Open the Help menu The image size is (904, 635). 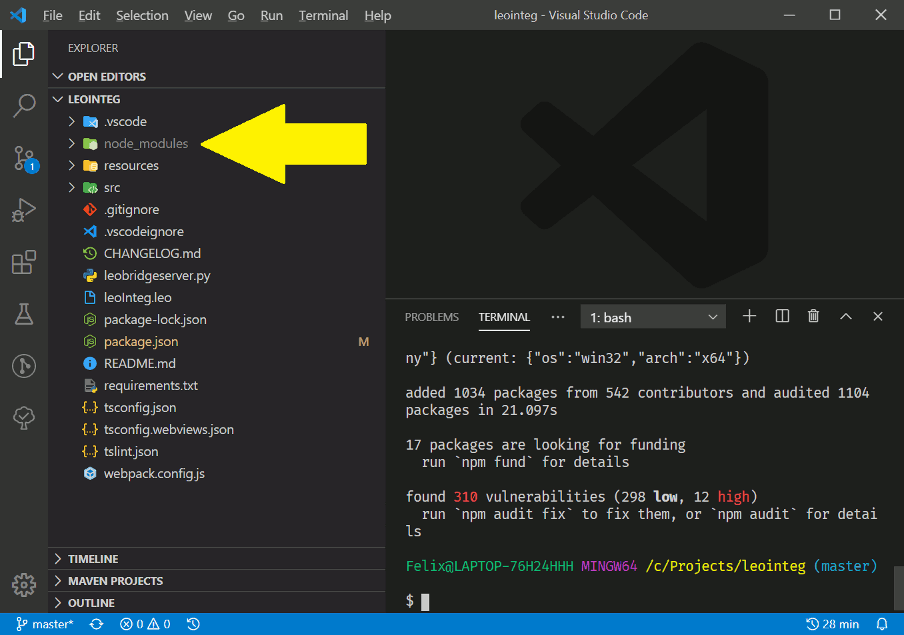coord(378,16)
